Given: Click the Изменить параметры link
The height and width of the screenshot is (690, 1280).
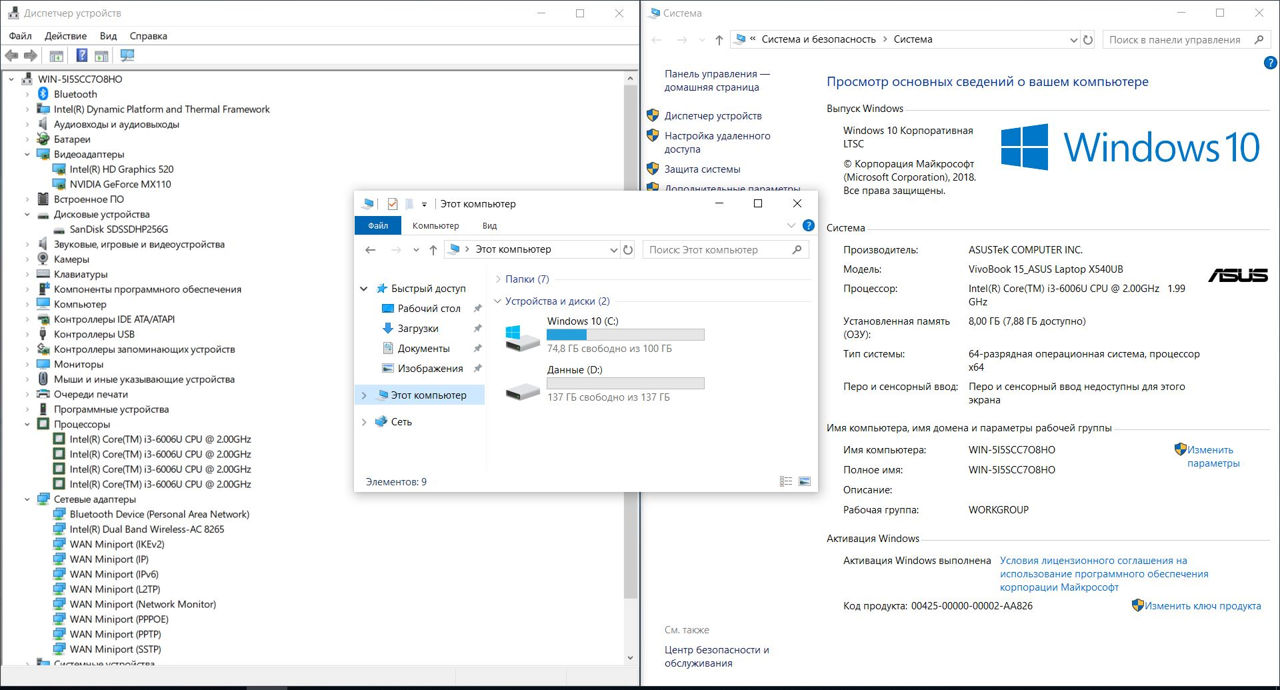Looking at the screenshot, I should click(x=1213, y=456).
